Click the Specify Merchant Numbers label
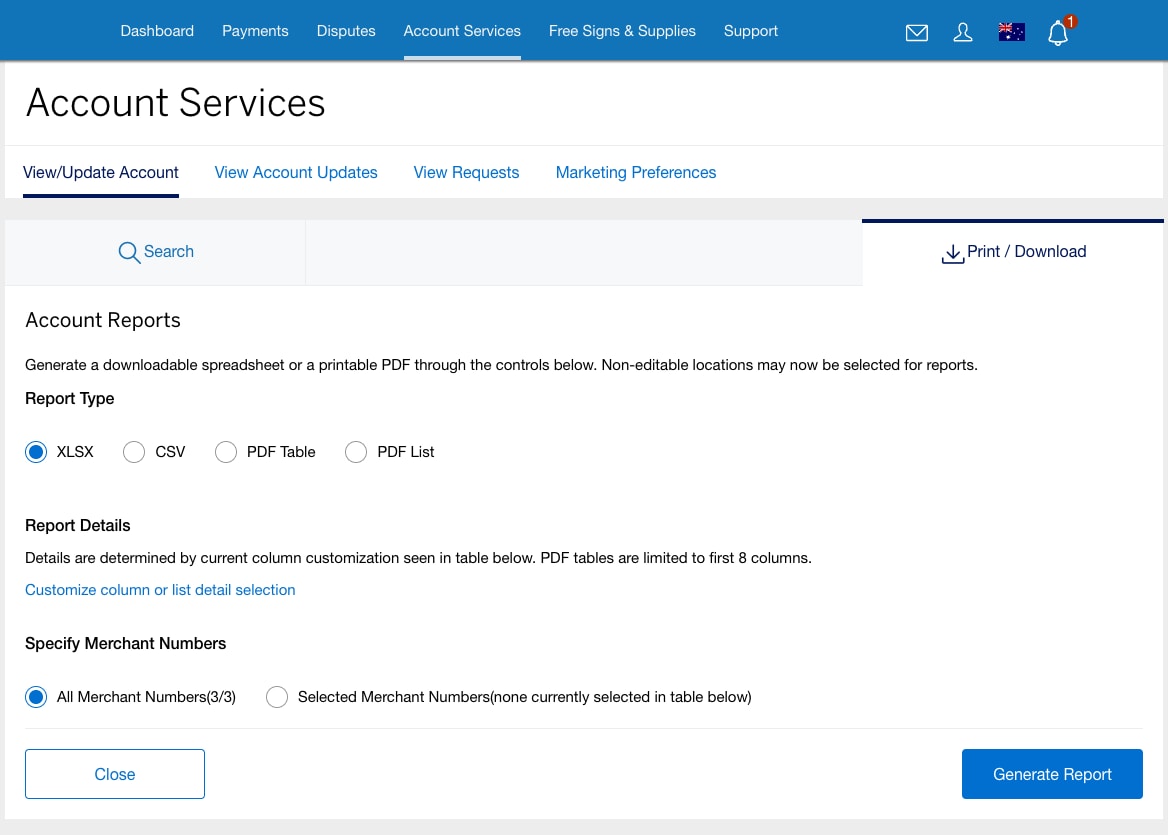Viewport: 1168px width, 835px height. [x=125, y=644]
